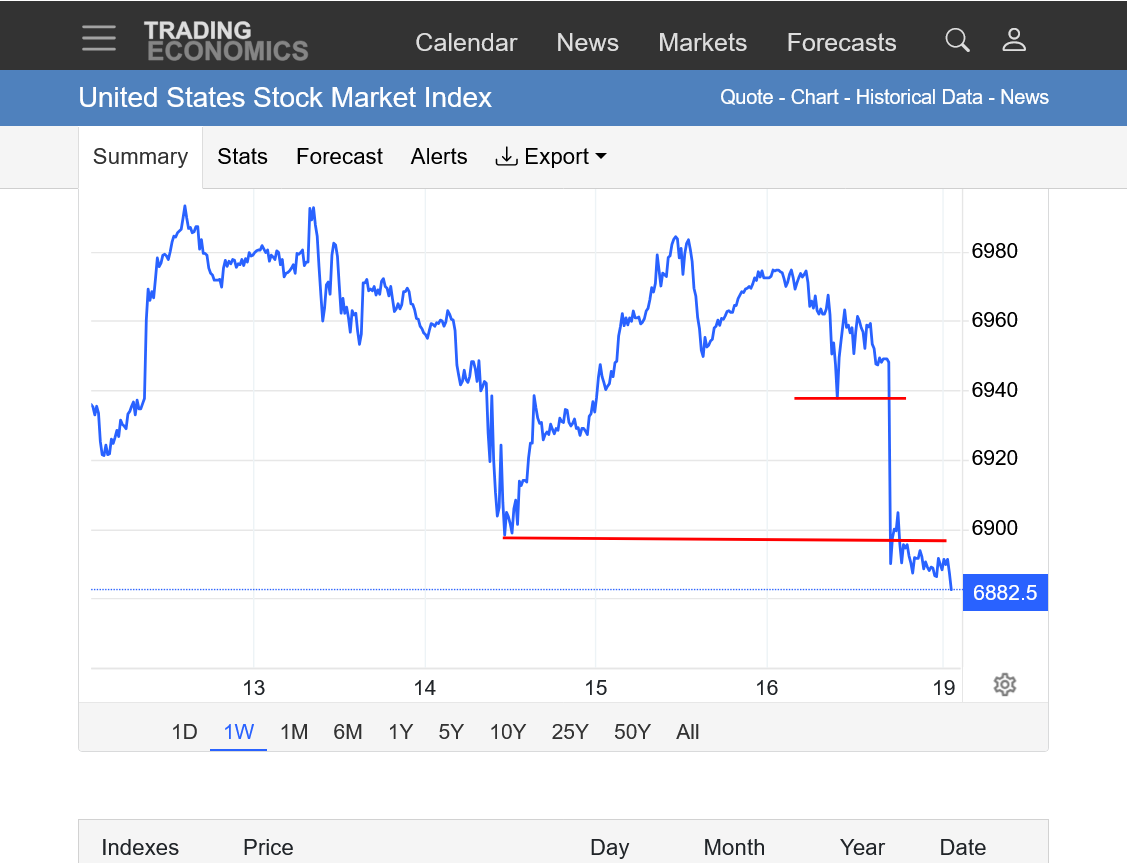Open the Calendar menu item
Image resolution: width=1127 pixels, height=863 pixels.
466,43
